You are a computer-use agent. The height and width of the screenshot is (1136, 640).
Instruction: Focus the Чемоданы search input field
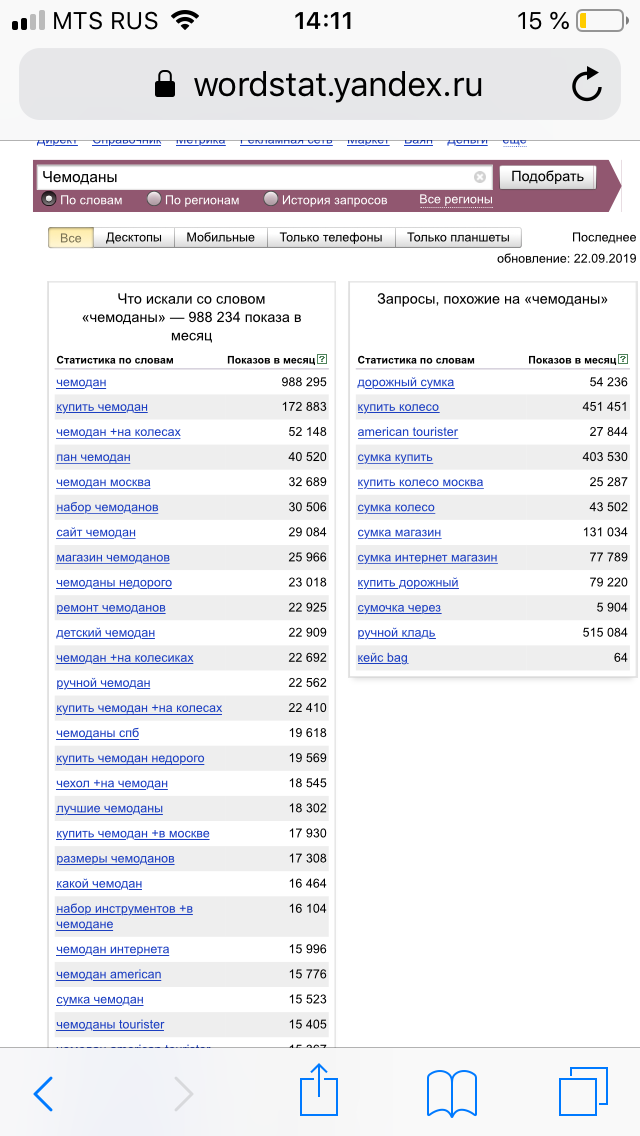(x=264, y=178)
